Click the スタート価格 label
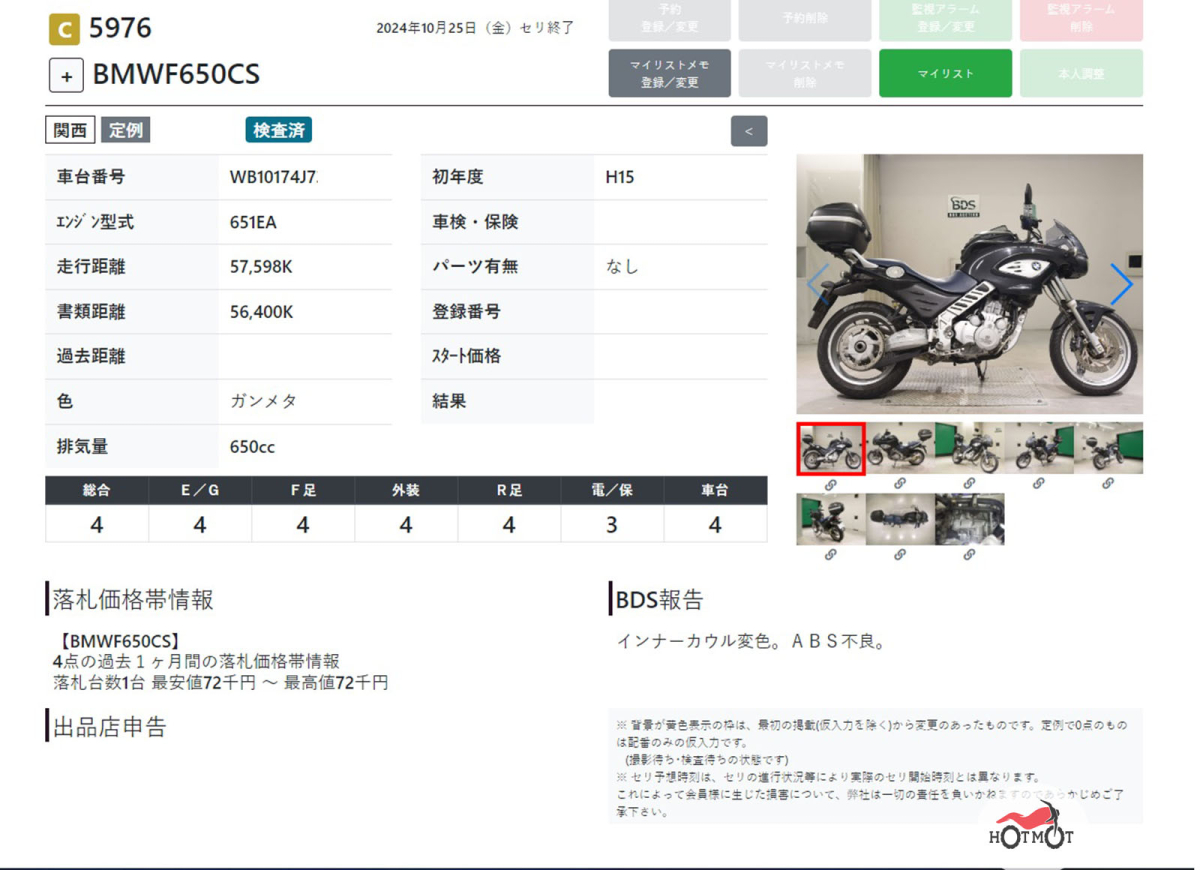Viewport: 1200px width, 870px height. click(x=466, y=356)
